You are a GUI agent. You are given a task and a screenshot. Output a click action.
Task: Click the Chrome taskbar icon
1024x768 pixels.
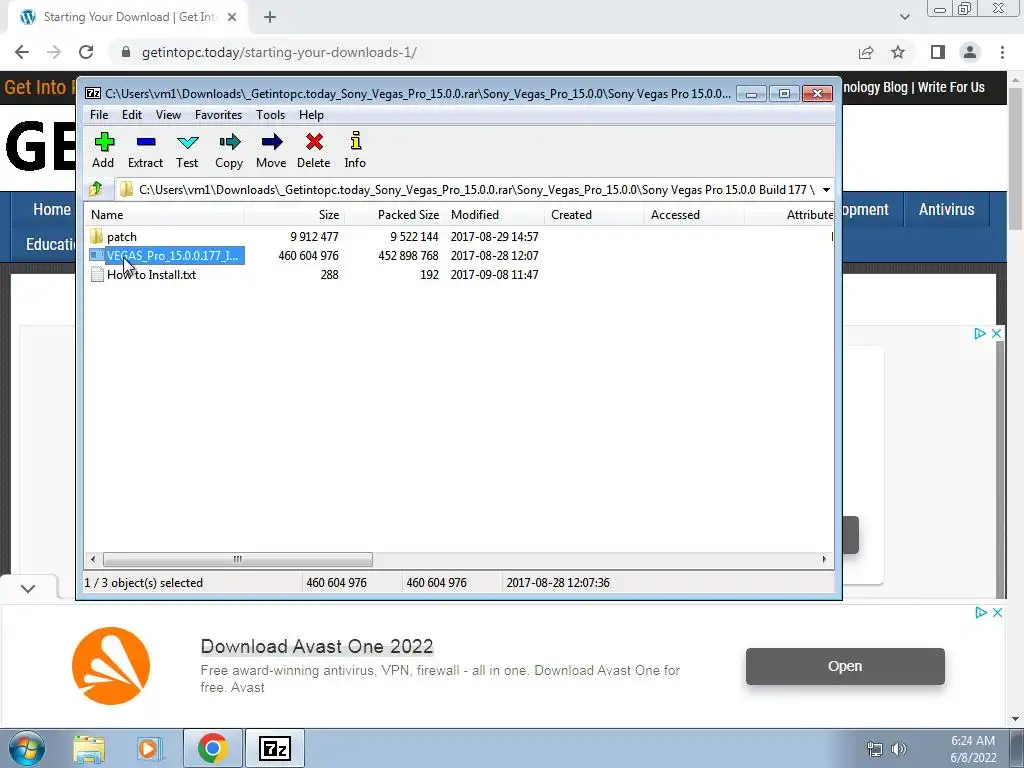click(x=212, y=748)
